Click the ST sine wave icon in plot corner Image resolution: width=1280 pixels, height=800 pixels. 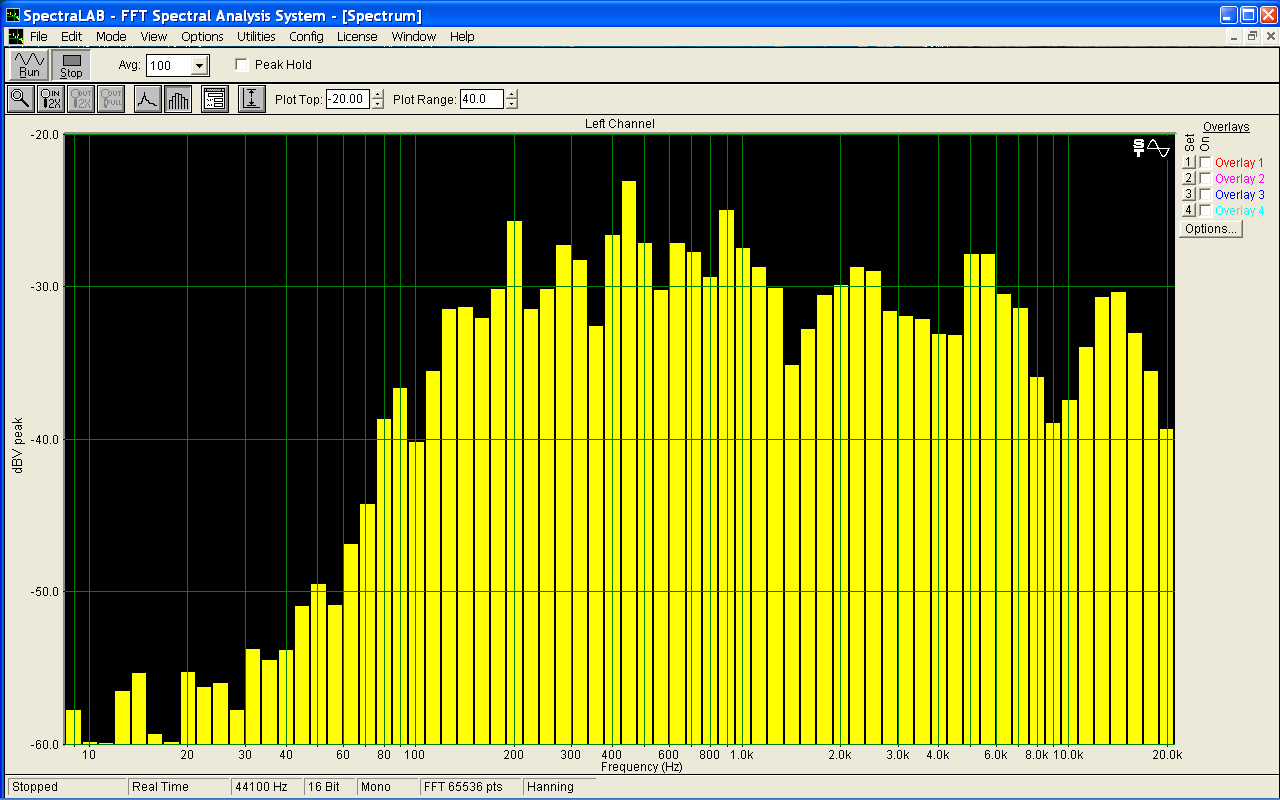(1151, 148)
